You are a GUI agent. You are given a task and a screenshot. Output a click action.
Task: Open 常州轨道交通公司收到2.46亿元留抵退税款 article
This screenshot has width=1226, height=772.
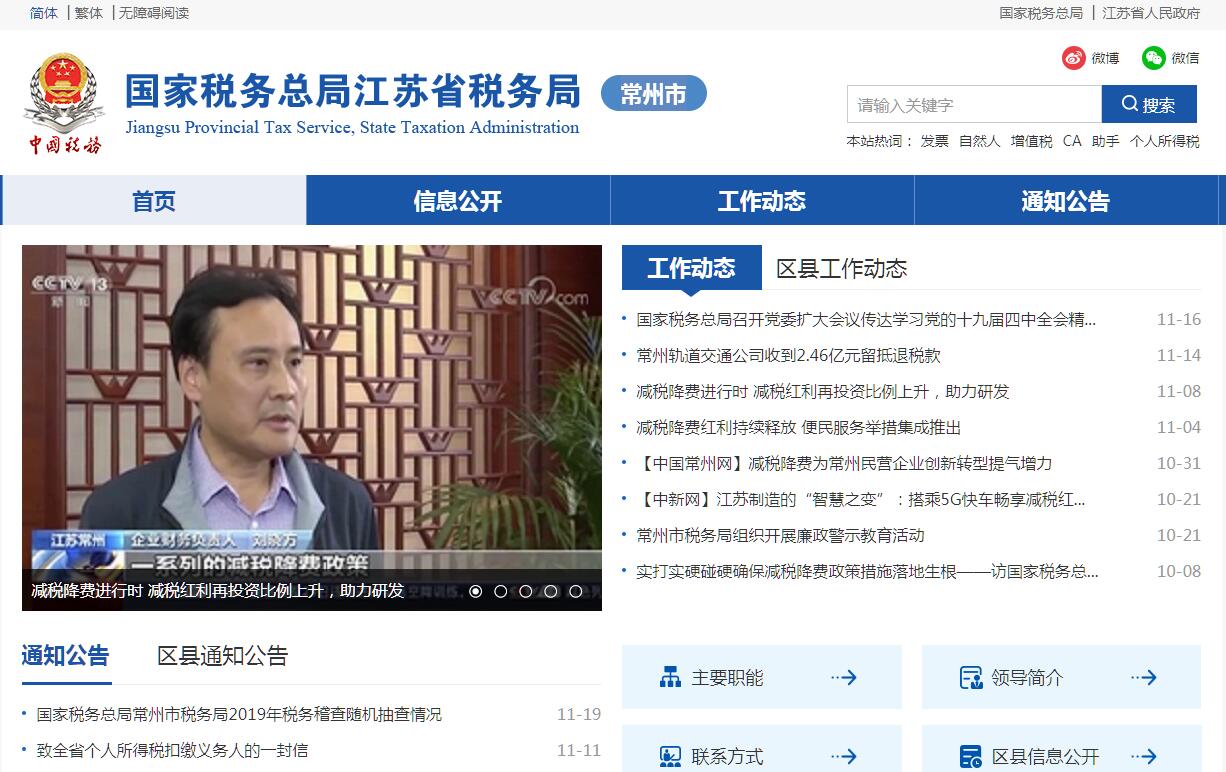click(789, 355)
